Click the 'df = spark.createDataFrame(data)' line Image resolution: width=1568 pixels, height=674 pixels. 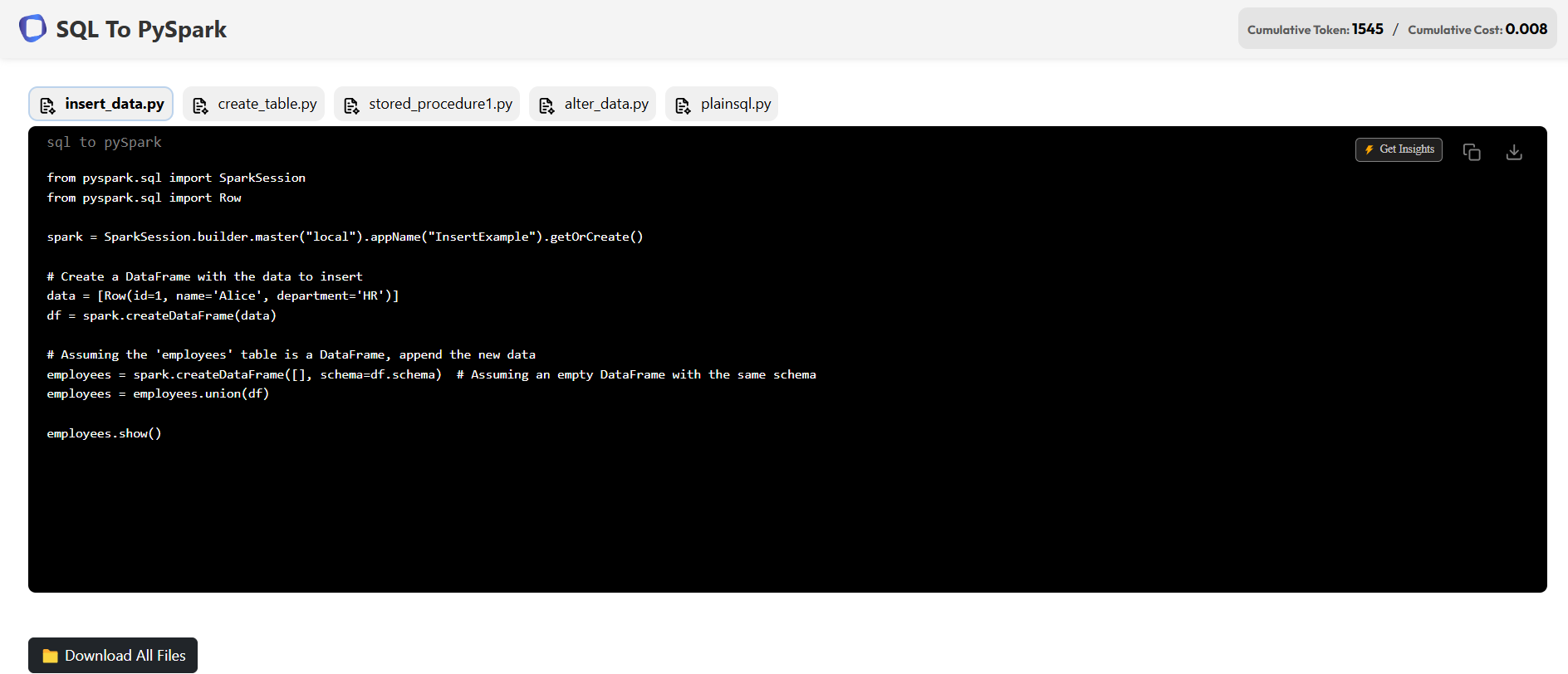point(161,315)
